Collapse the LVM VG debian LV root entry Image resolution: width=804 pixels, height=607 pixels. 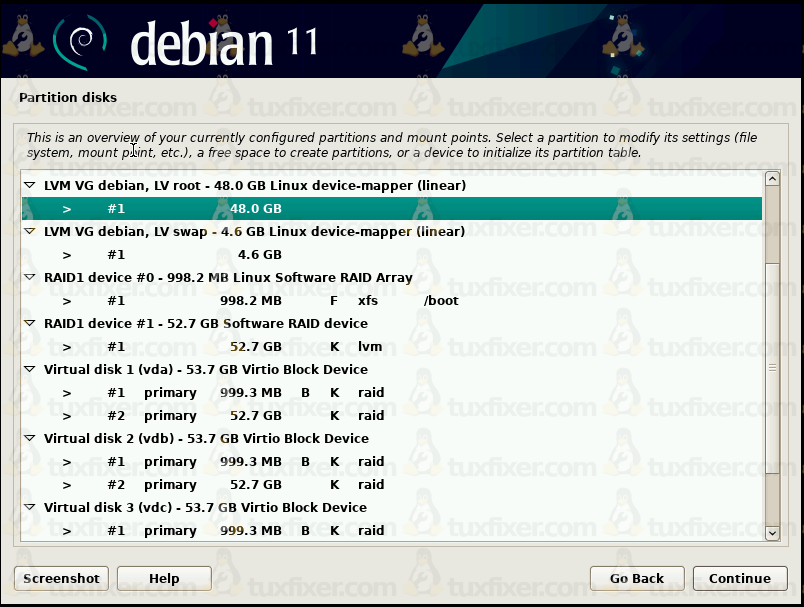point(29,186)
